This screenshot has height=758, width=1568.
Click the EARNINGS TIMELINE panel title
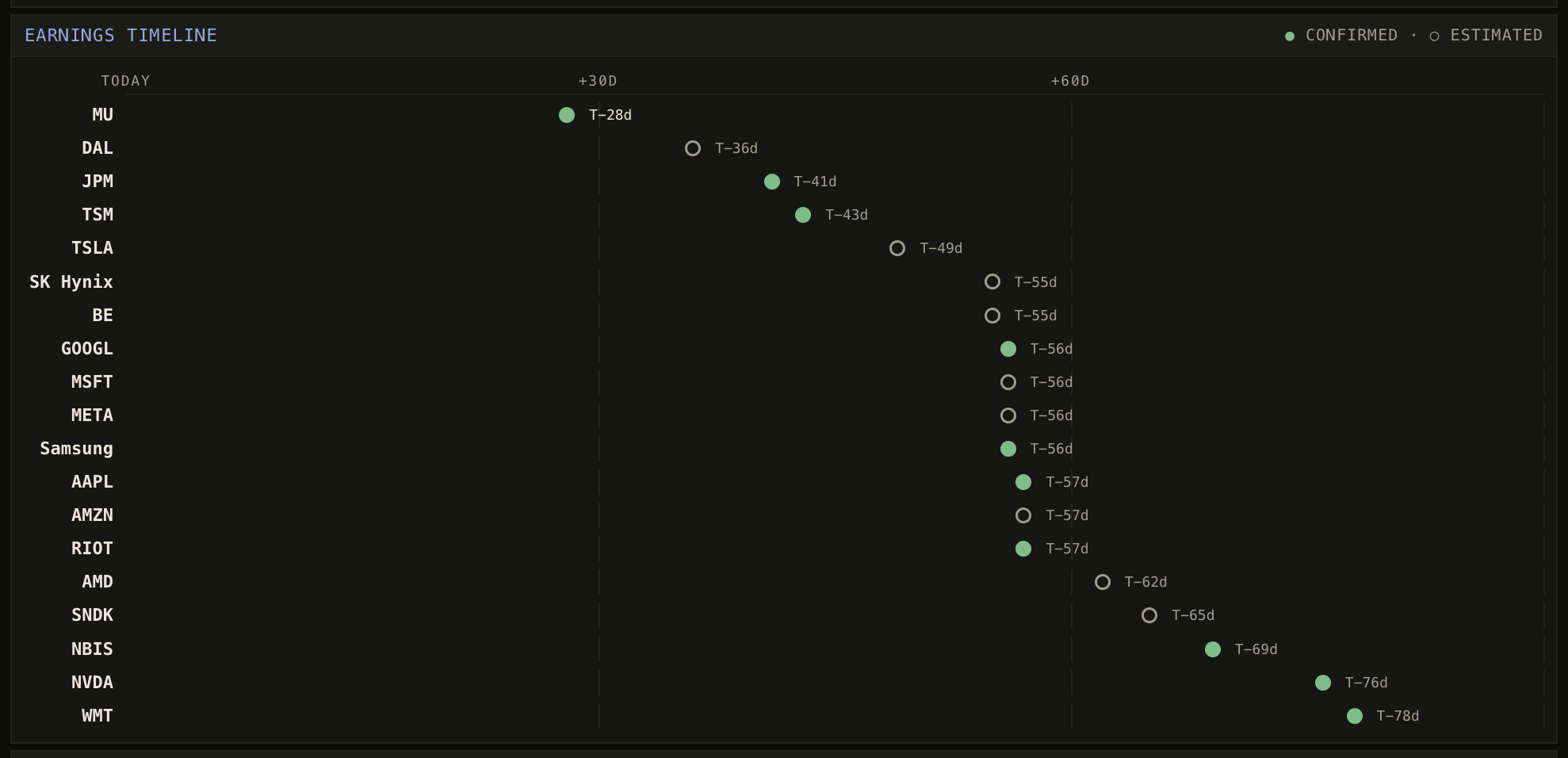[120, 35]
